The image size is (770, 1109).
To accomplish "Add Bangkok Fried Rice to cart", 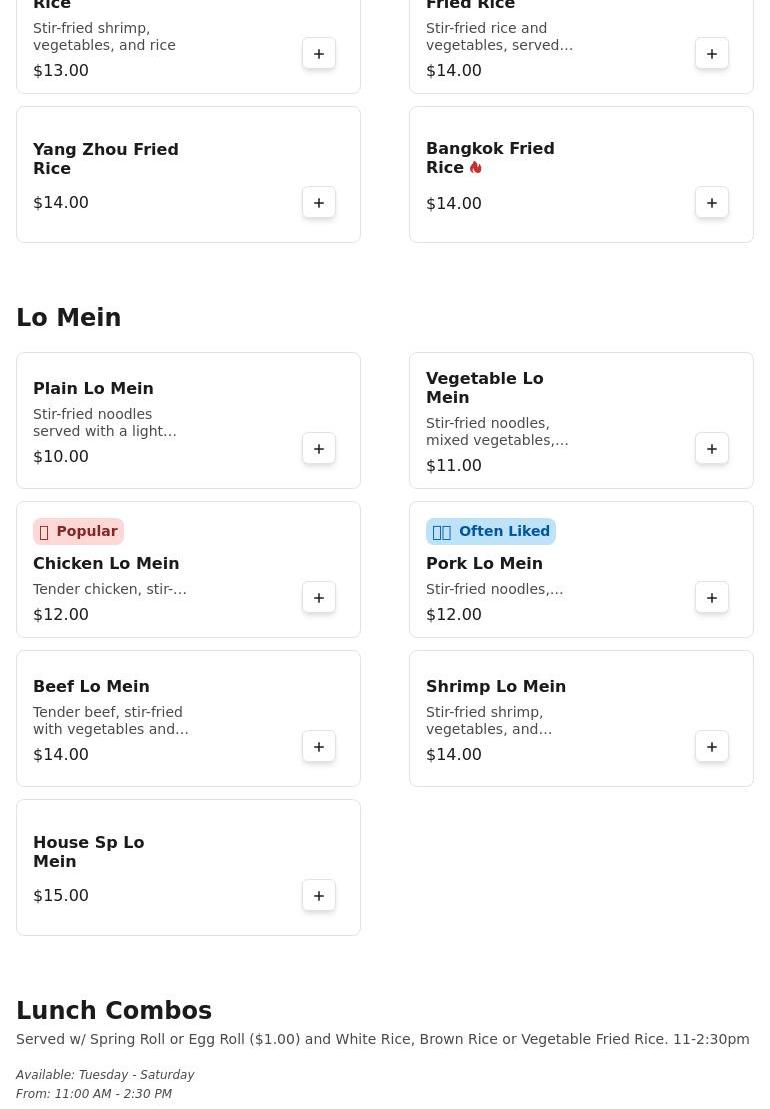I will pos(712,203).
